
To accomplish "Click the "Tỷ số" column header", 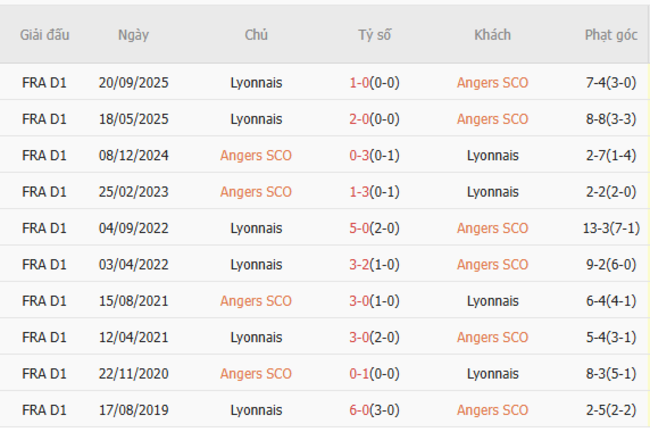I will [x=375, y=34].
